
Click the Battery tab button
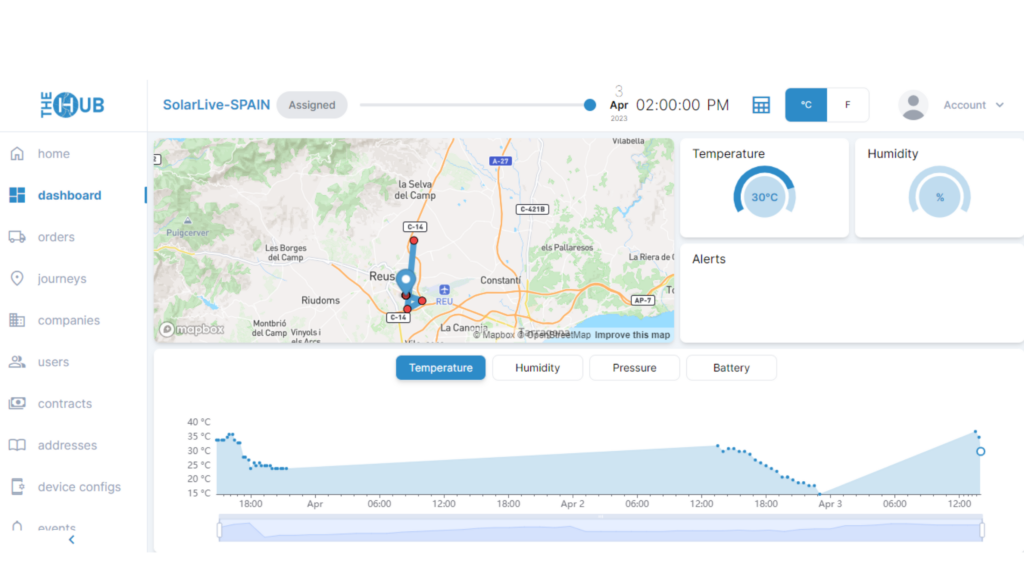[731, 367]
